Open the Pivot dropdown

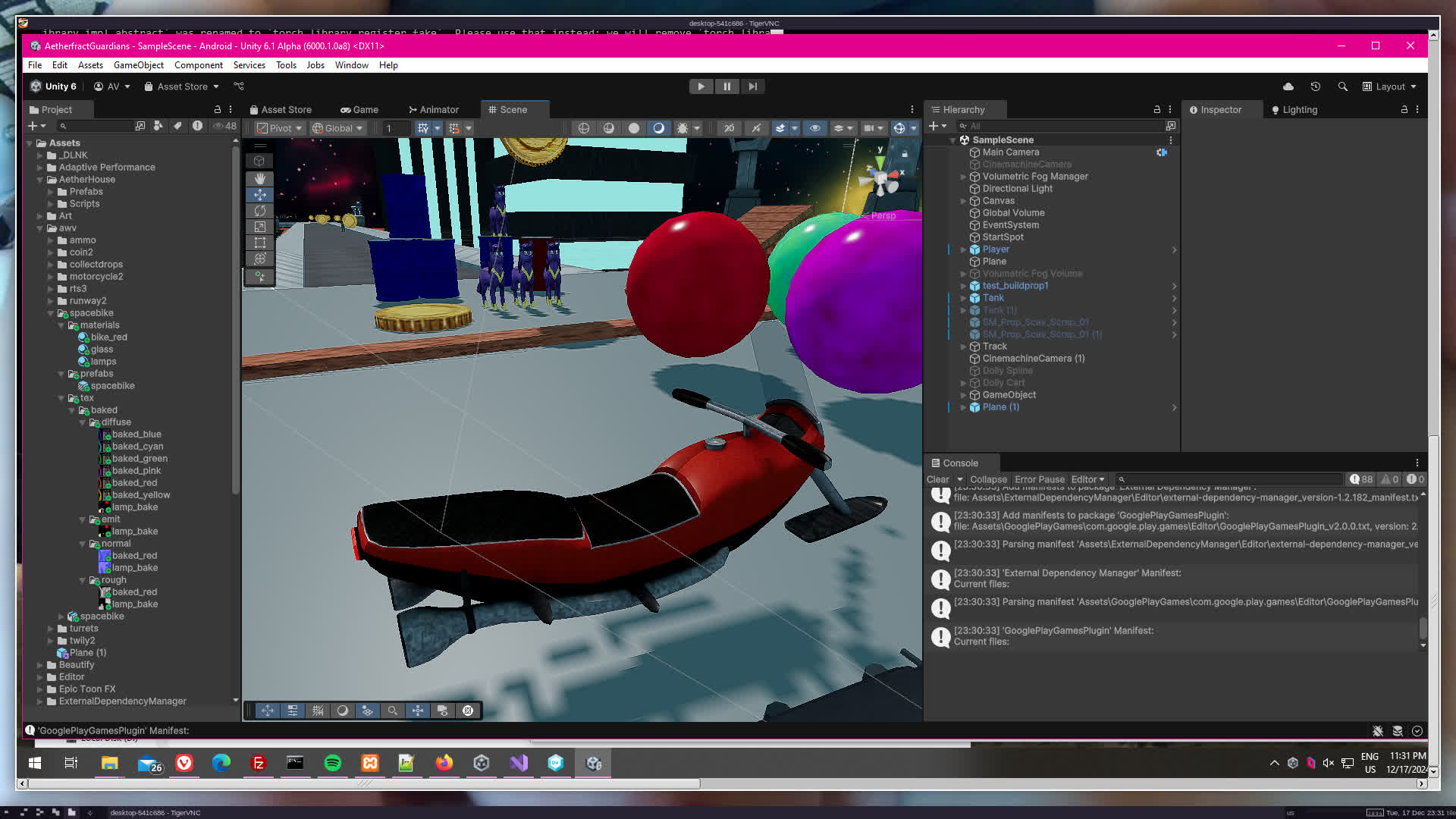pyautogui.click(x=279, y=128)
